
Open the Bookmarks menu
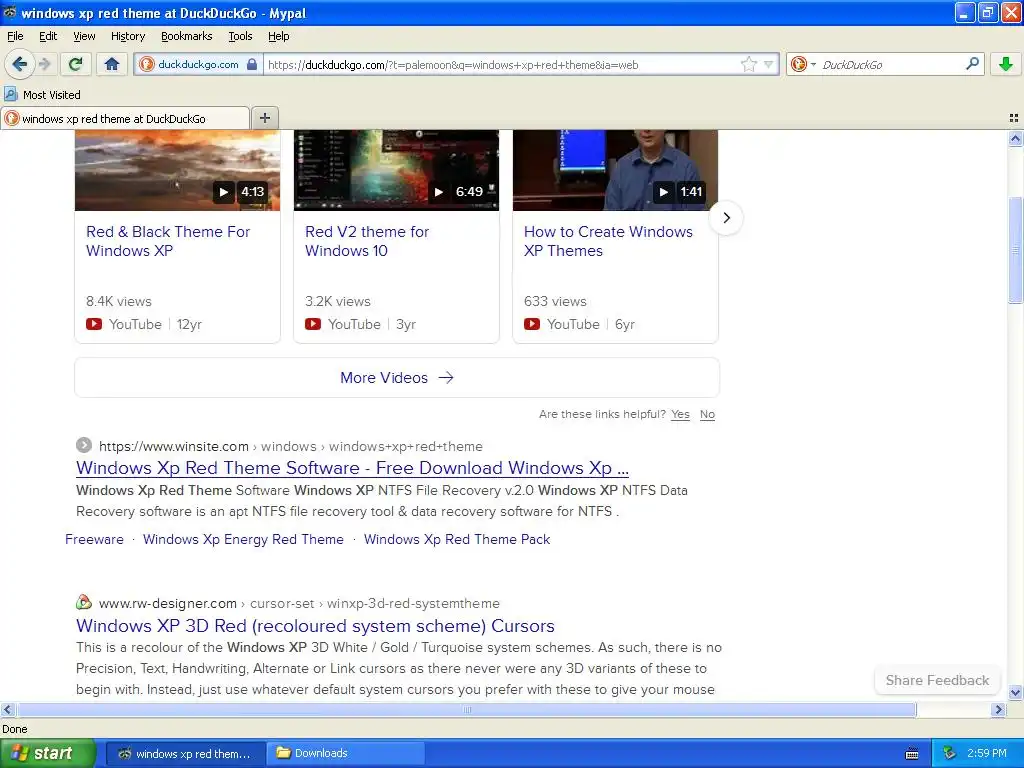(187, 36)
